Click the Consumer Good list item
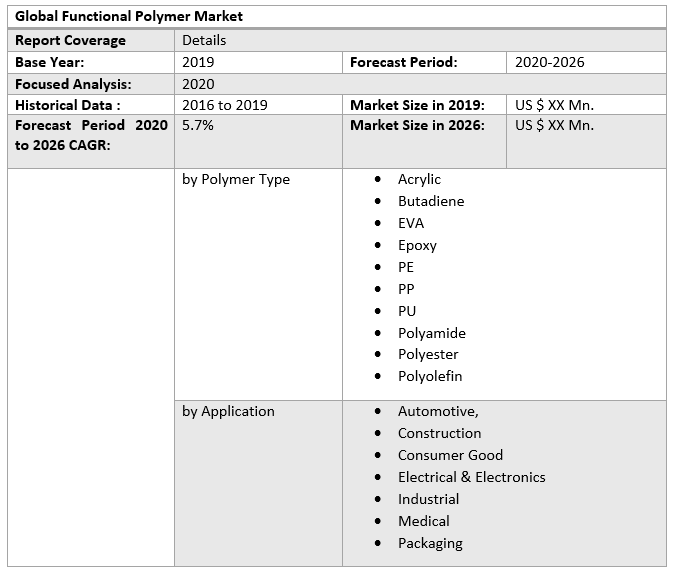The image size is (675, 576). (x=450, y=455)
